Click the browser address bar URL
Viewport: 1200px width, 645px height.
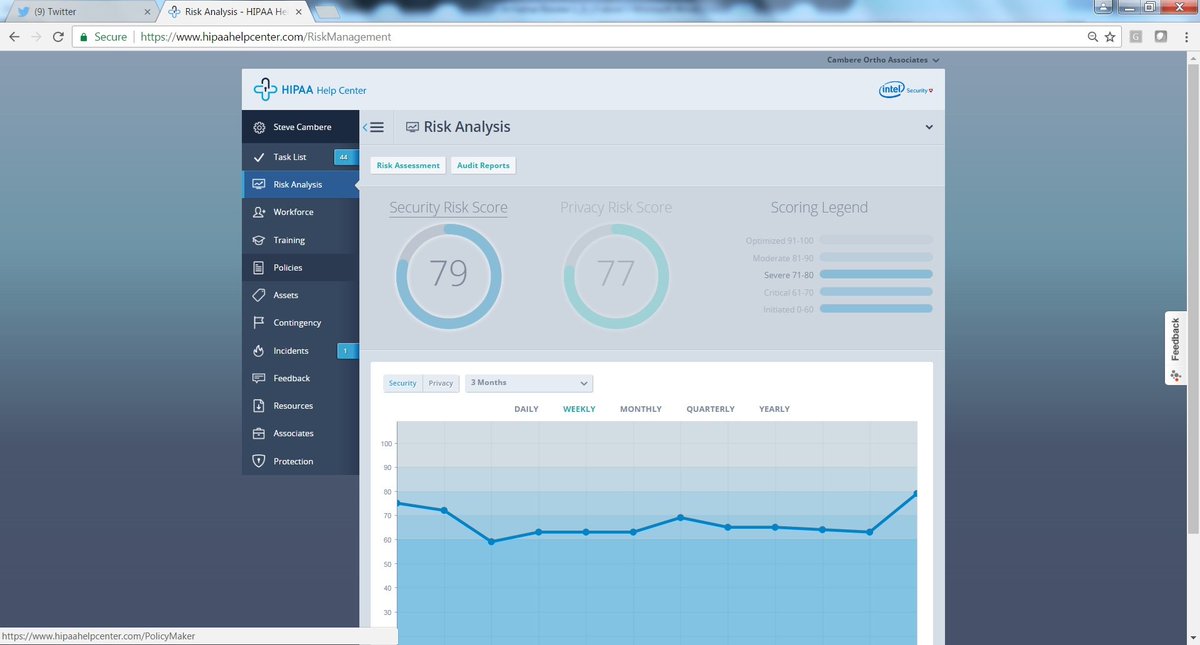point(265,37)
